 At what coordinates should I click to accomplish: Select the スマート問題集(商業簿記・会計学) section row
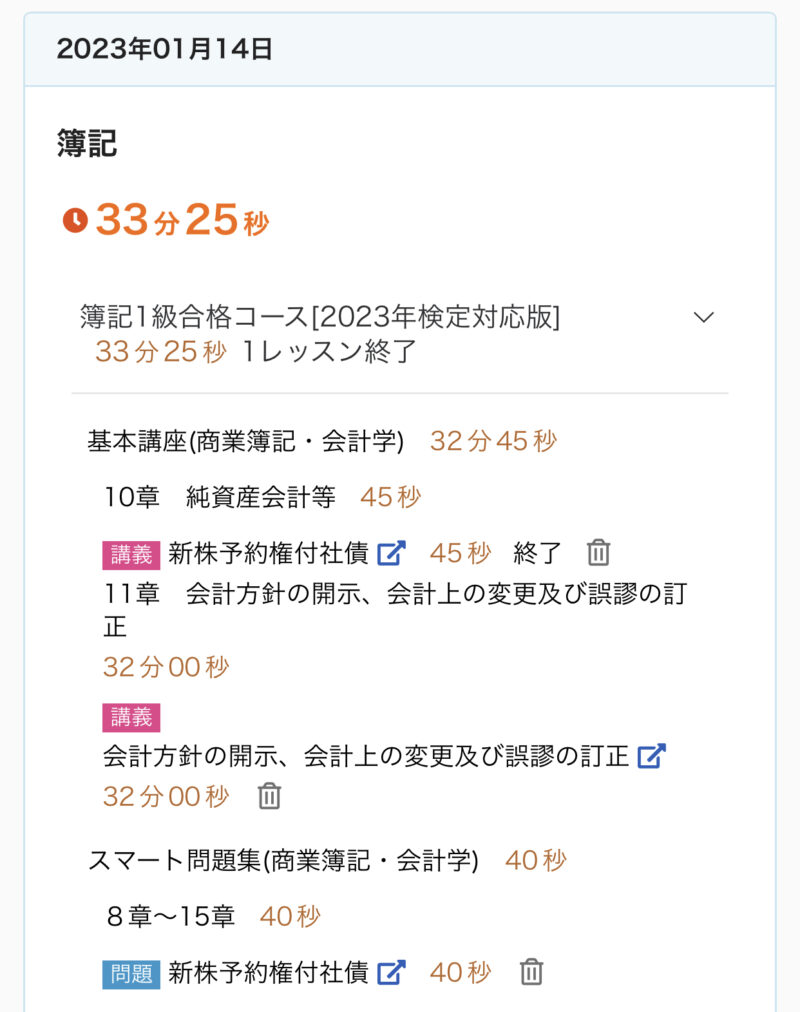[x=283, y=860]
